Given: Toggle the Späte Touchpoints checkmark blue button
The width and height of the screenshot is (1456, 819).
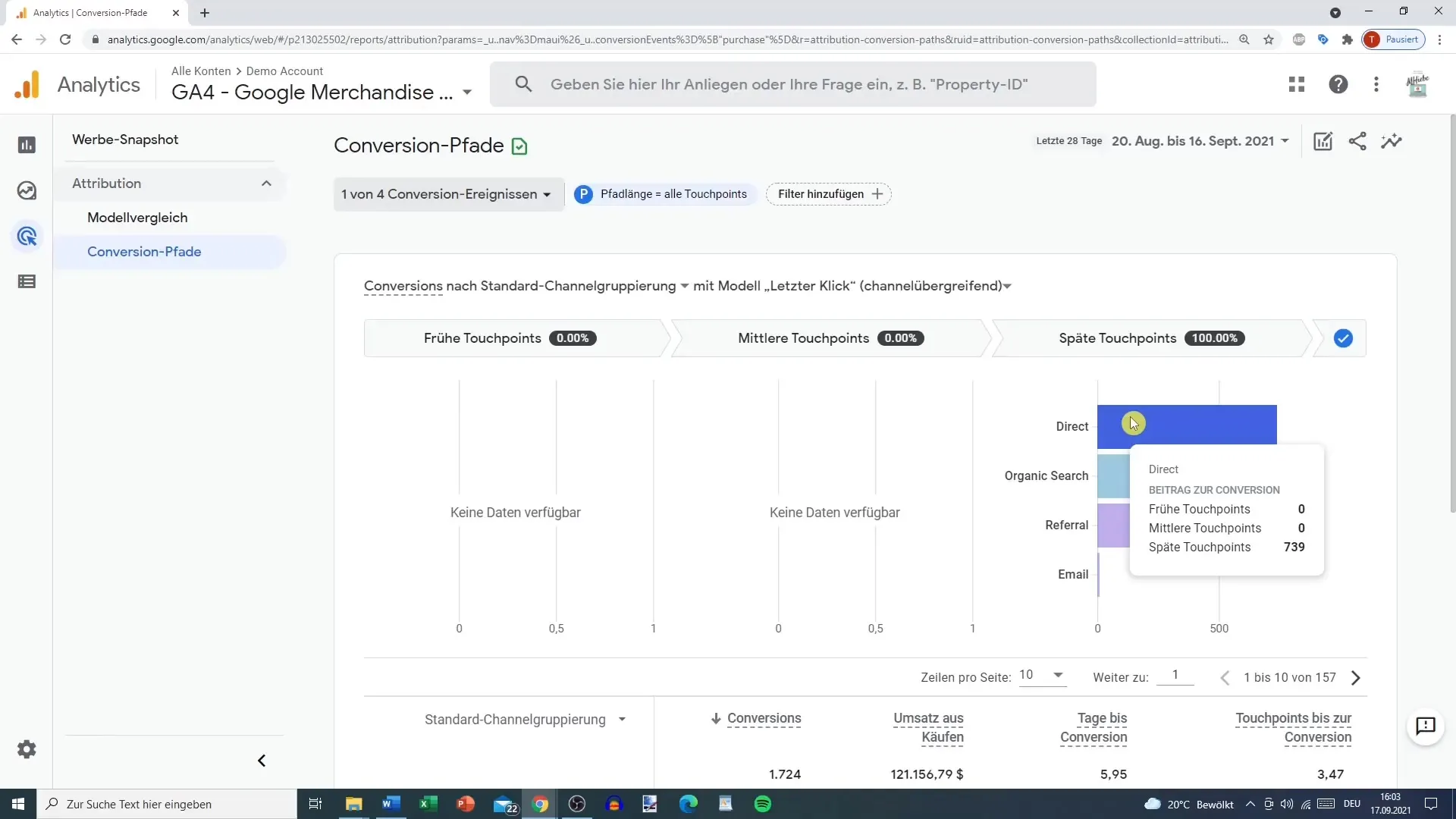Looking at the screenshot, I should tap(1344, 338).
